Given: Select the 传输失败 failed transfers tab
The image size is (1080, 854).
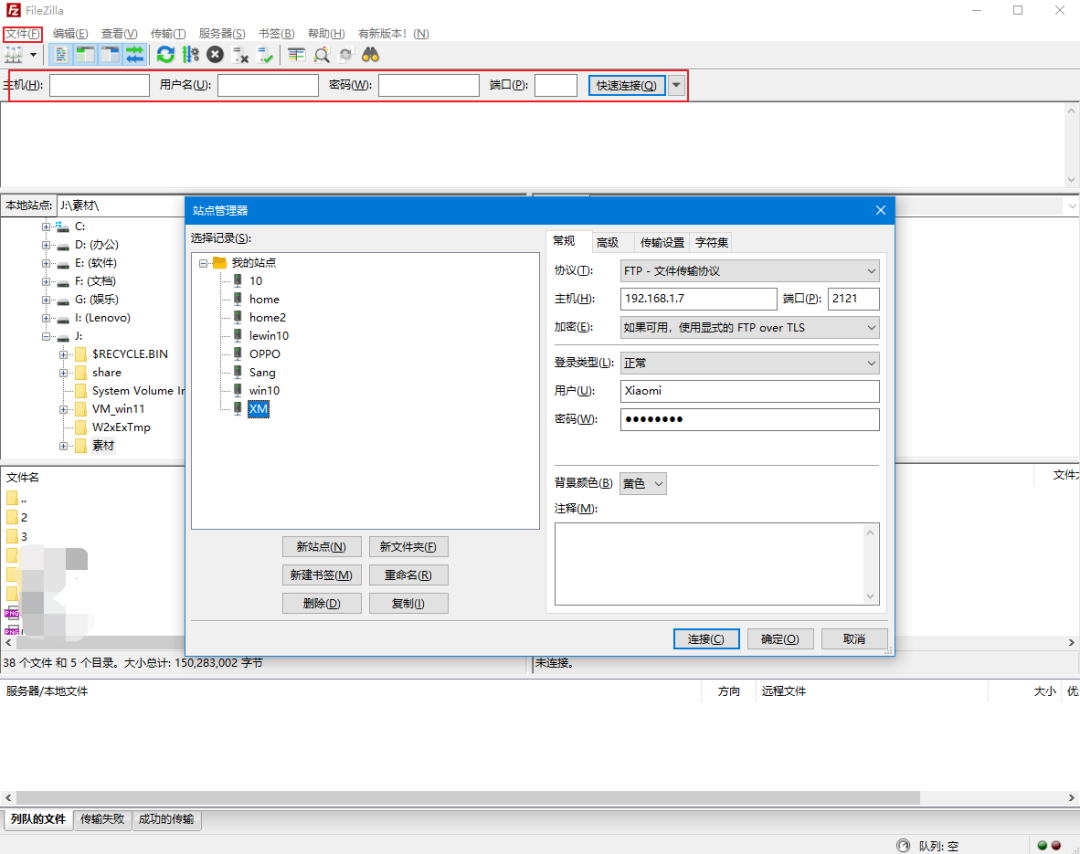Looking at the screenshot, I should pyautogui.click(x=102, y=820).
